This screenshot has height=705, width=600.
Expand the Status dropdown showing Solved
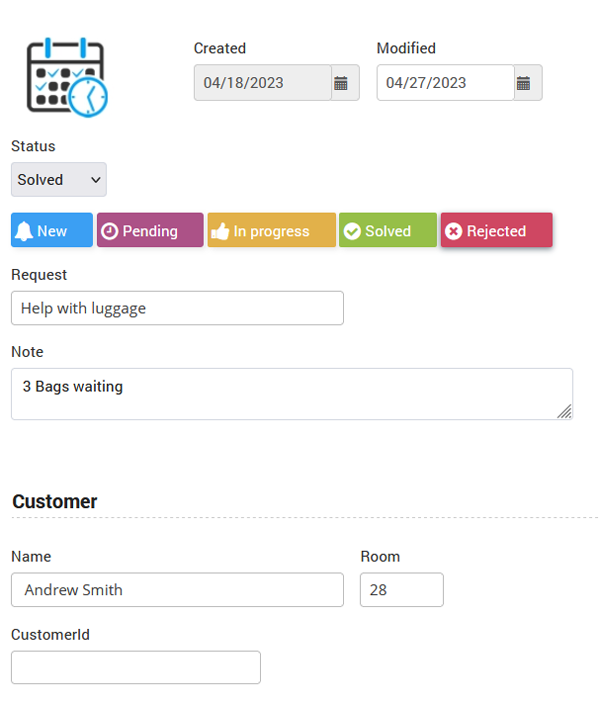point(59,180)
